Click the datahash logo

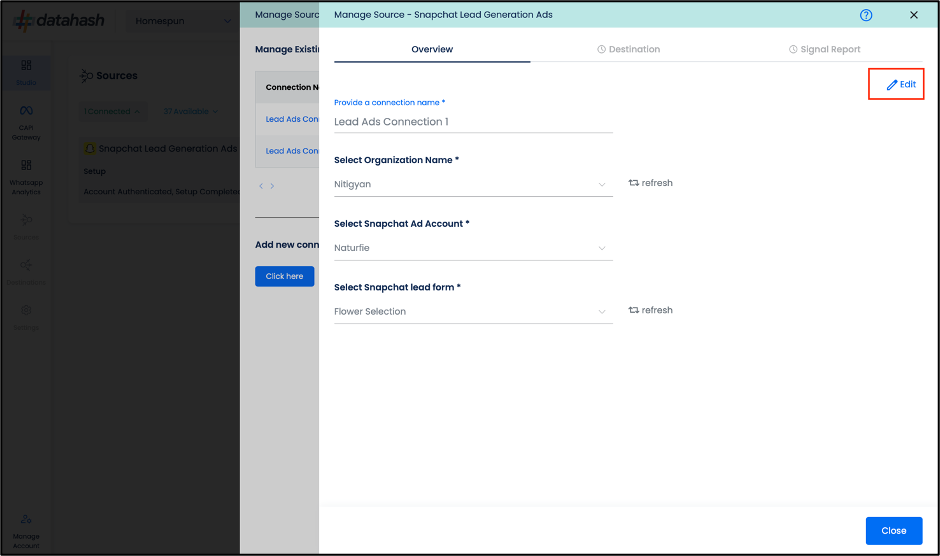coord(59,20)
